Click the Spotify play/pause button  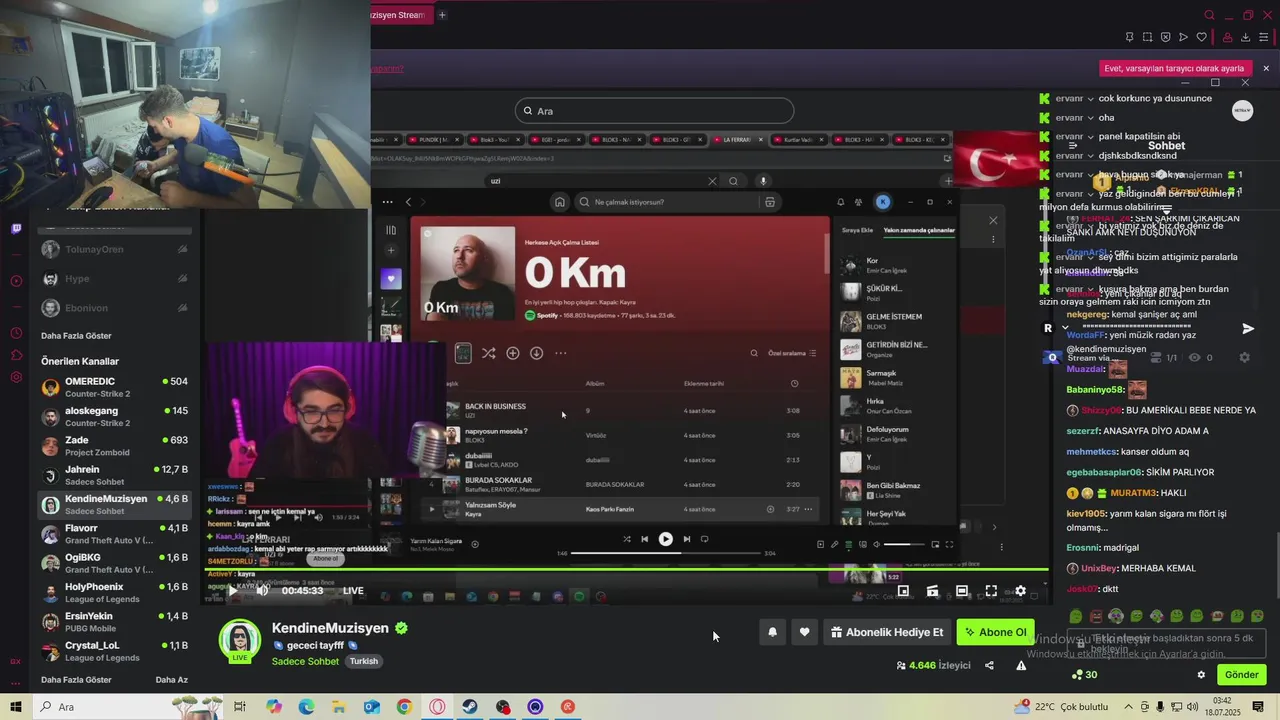pos(665,539)
